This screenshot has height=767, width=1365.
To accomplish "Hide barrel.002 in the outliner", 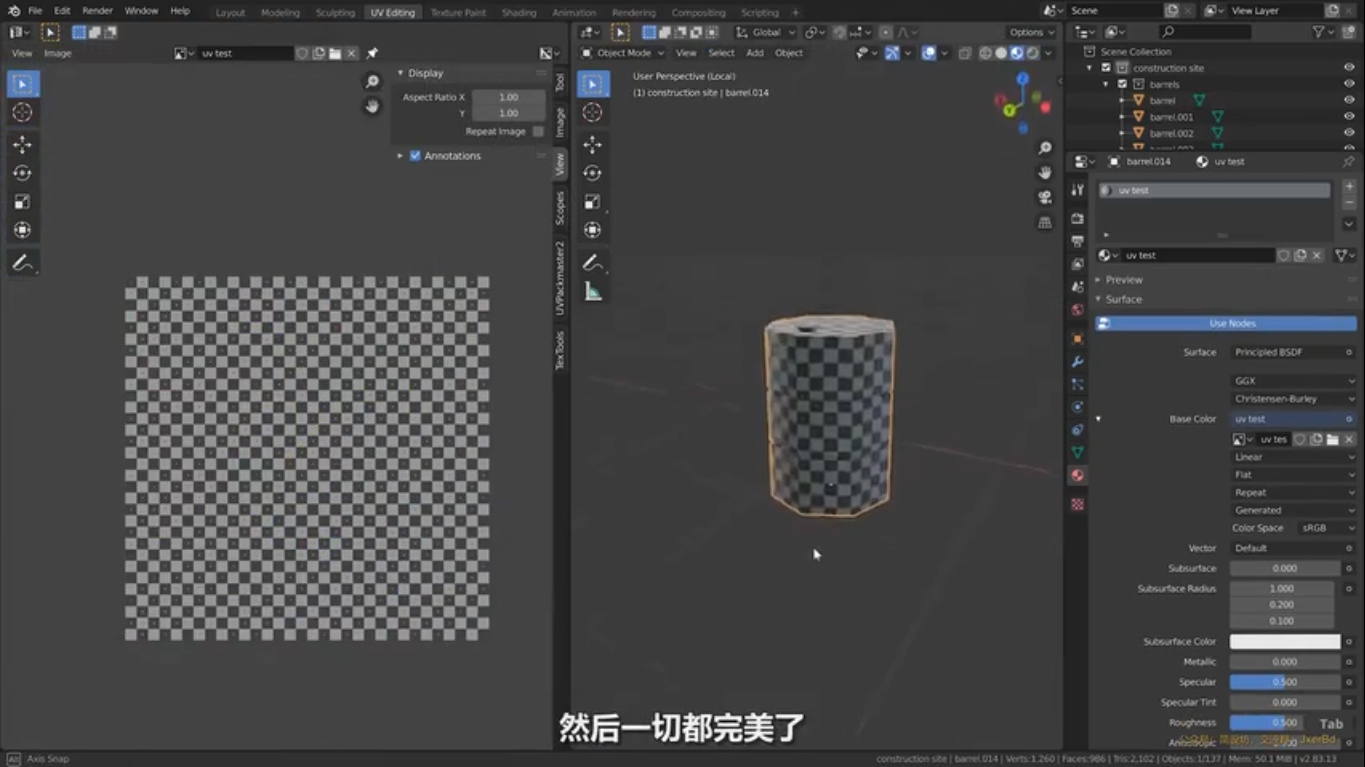I will [1349, 133].
